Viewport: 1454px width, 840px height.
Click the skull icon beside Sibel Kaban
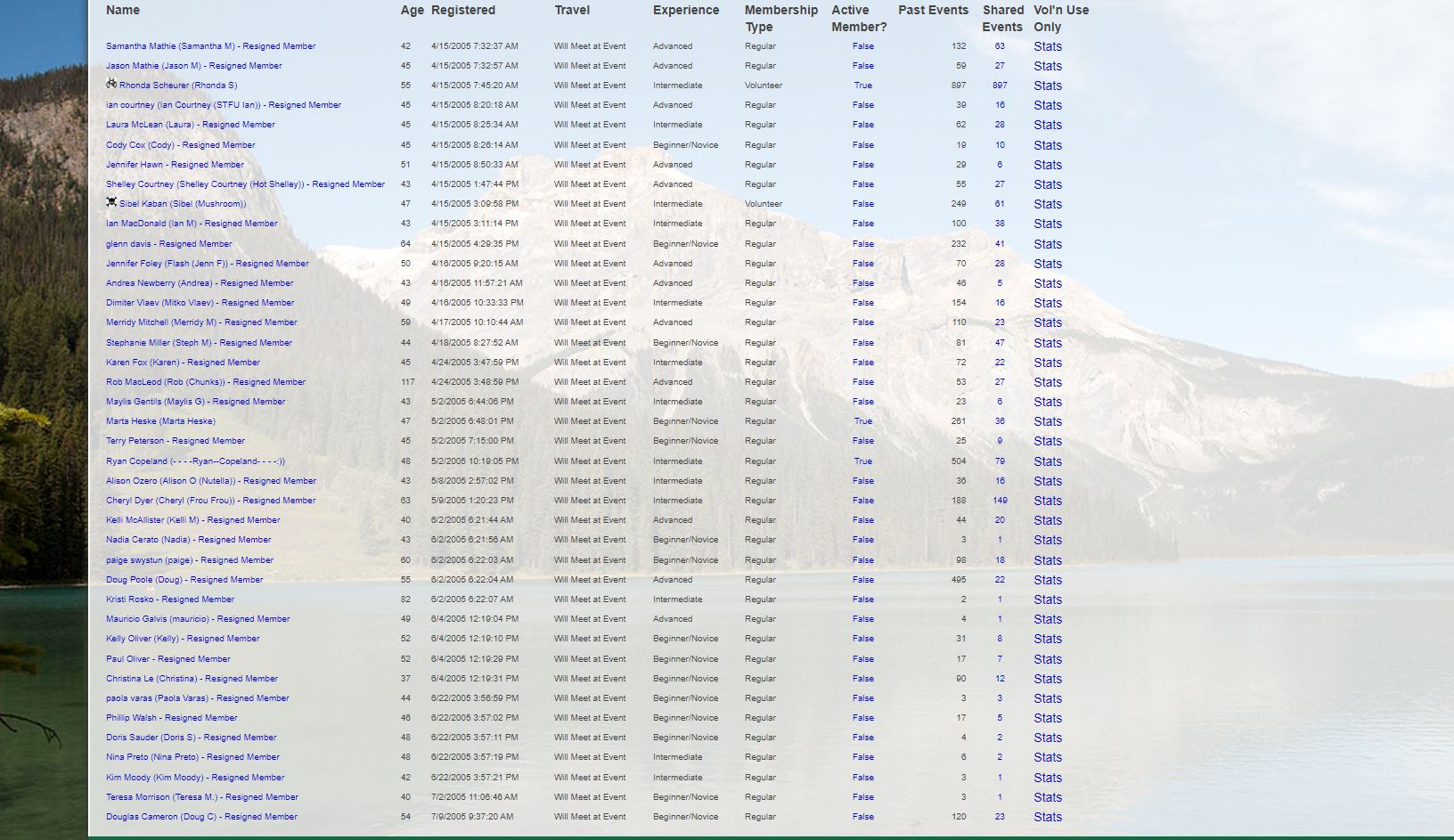(111, 202)
